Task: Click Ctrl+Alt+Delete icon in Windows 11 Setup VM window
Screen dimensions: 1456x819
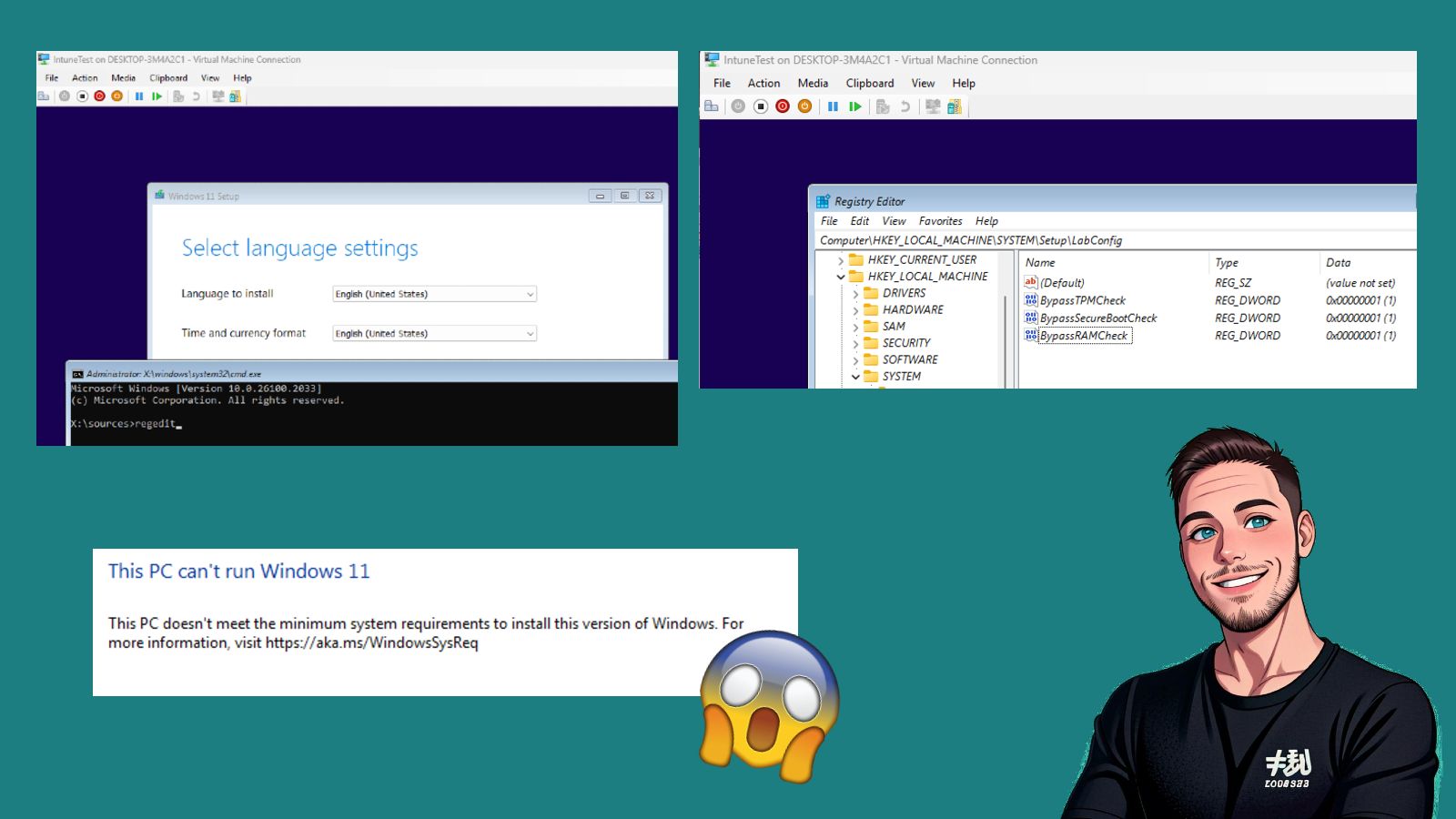Action: (43, 96)
